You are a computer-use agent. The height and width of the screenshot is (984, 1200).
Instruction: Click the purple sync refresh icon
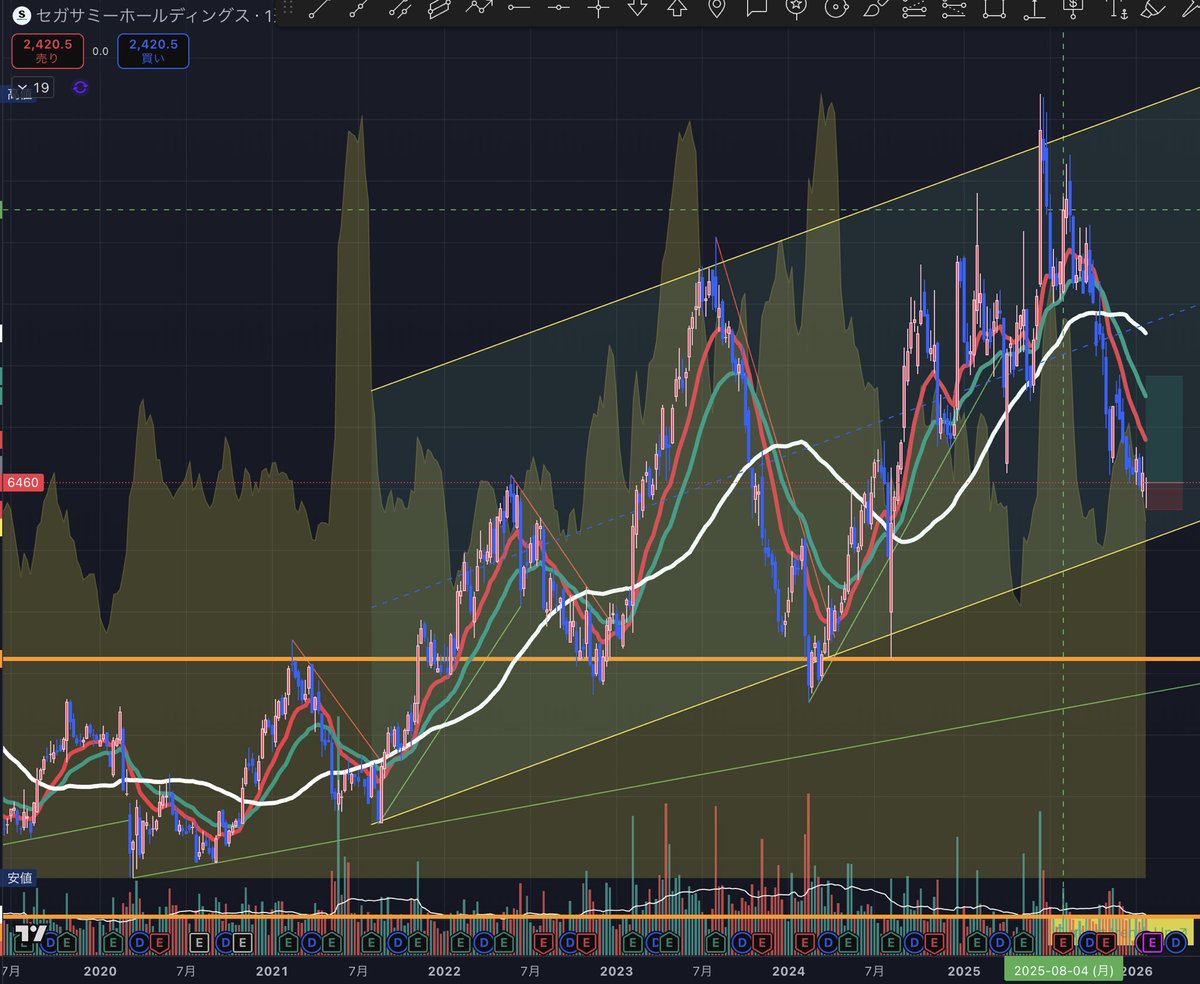81,87
